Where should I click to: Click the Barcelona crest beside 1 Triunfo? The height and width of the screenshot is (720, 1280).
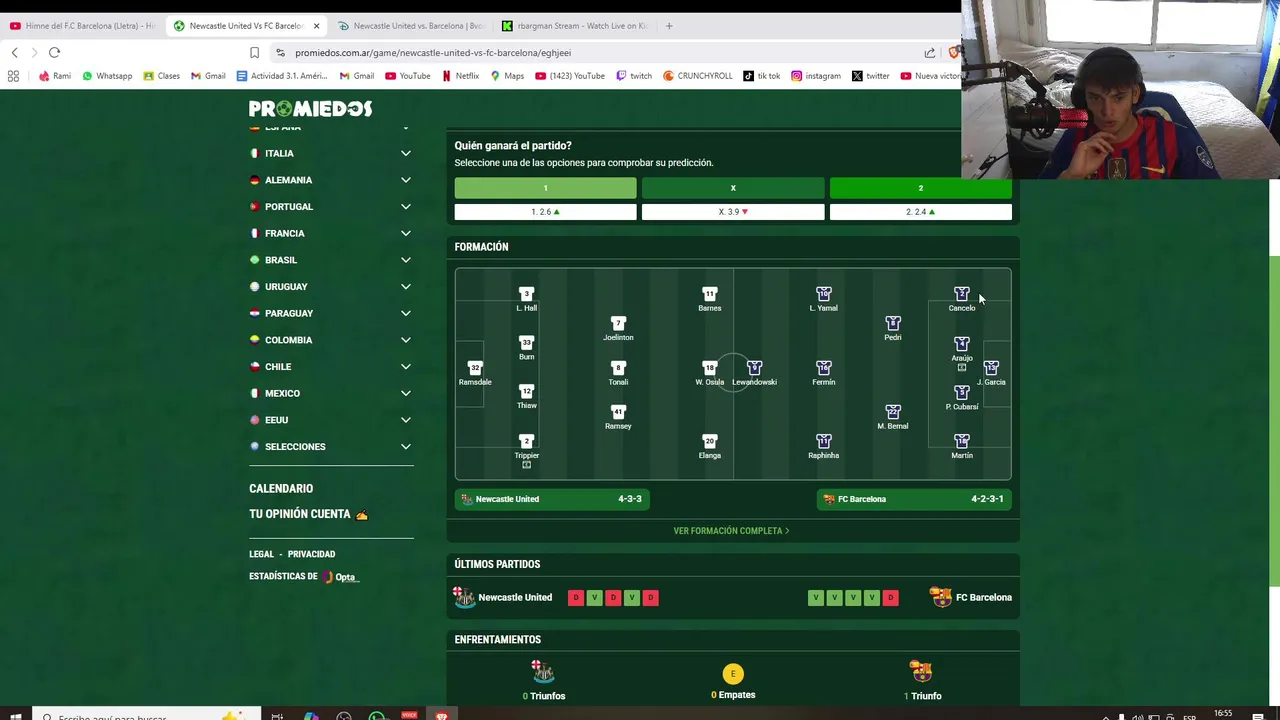click(920, 671)
